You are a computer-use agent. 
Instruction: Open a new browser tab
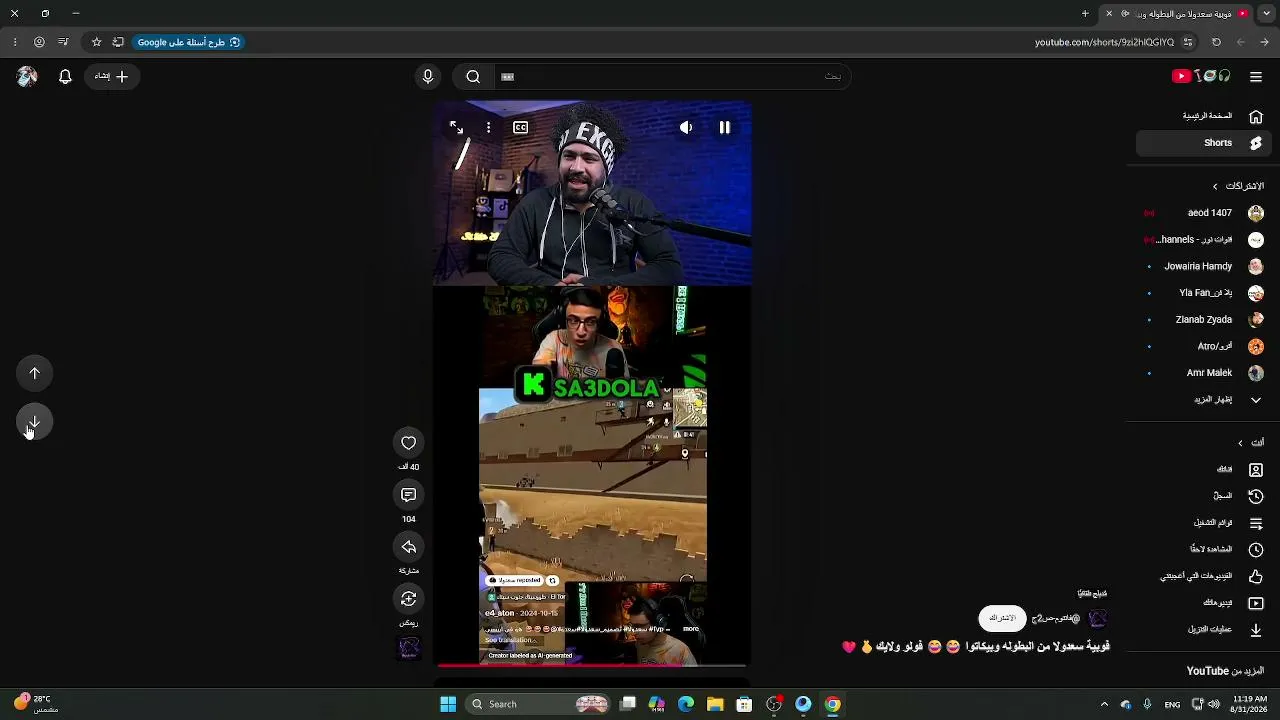[x=1085, y=13]
